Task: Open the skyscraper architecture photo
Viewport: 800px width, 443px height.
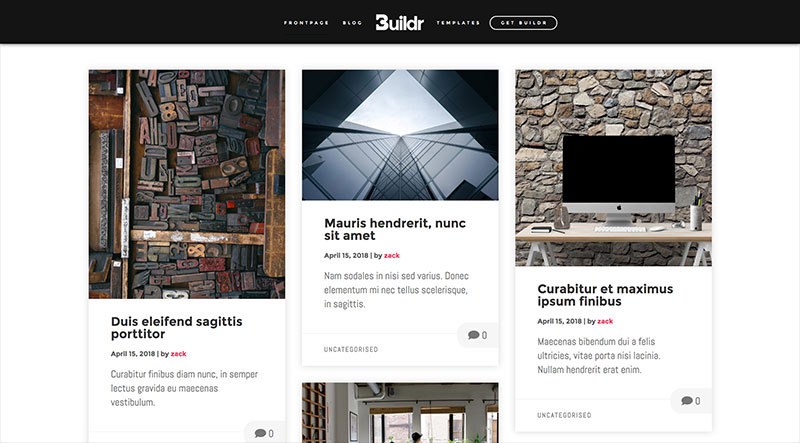Action: 400,135
